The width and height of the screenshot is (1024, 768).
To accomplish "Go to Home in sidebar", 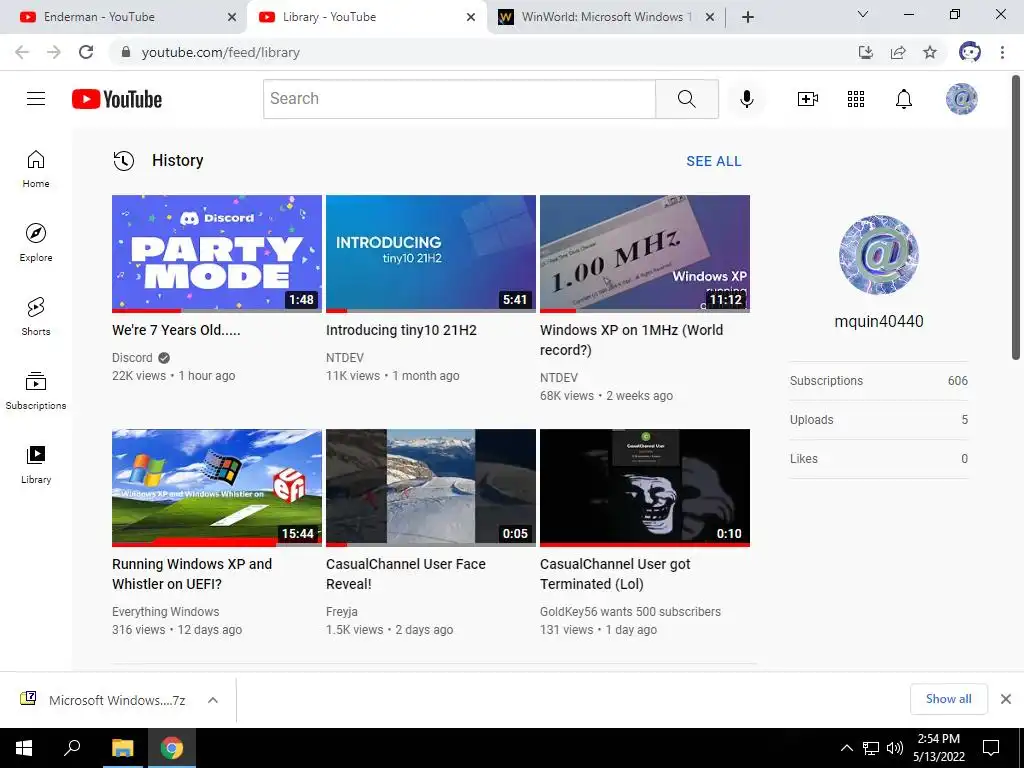I will pyautogui.click(x=36, y=169).
